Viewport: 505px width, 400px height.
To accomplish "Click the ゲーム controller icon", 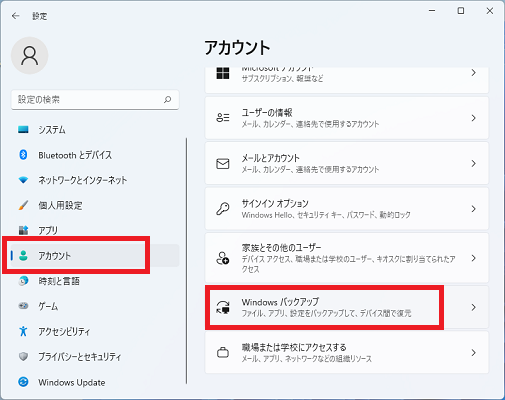I will tap(23, 306).
